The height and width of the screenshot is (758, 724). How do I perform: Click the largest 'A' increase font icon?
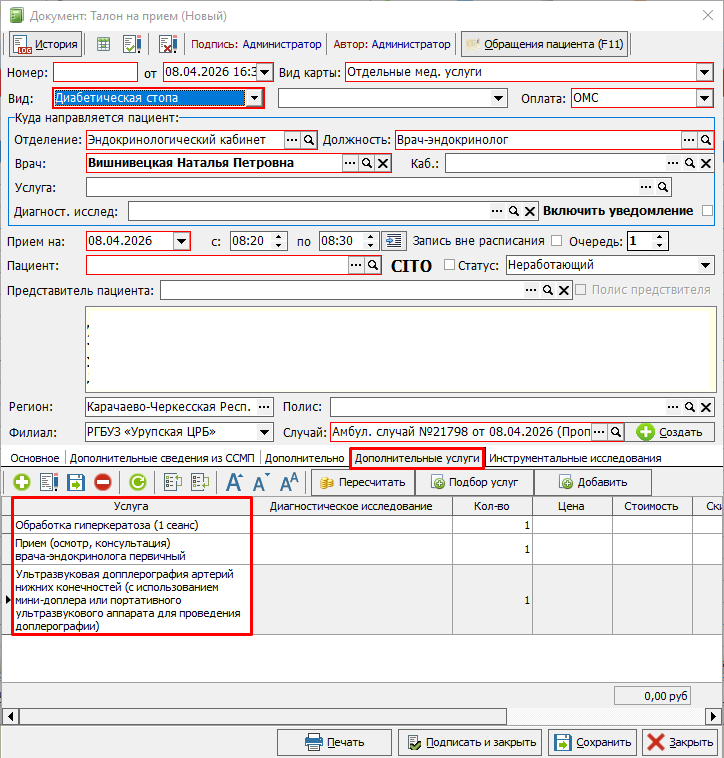click(x=234, y=482)
